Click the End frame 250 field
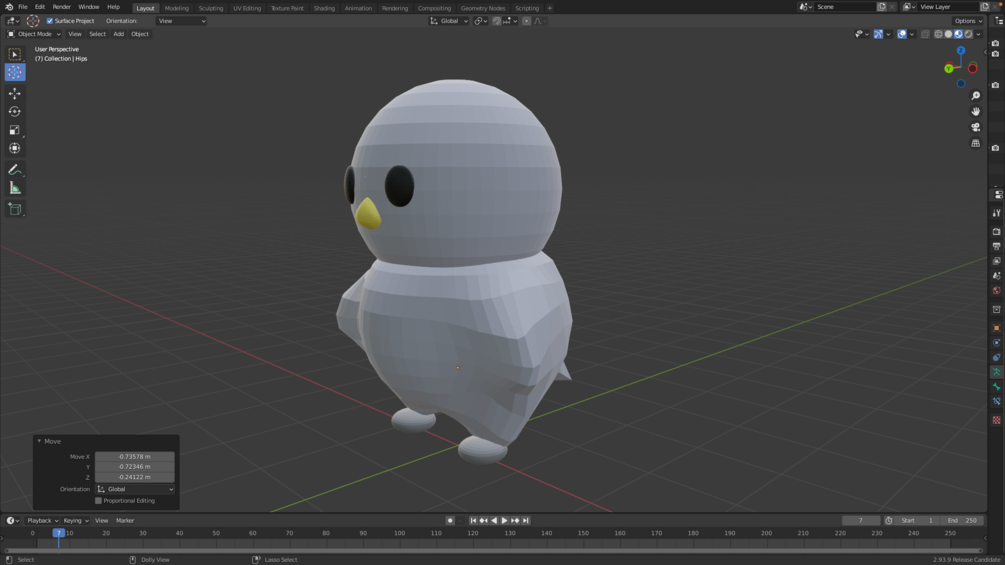Viewport: 1005px width, 565px height. pyautogui.click(x=961, y=521)
